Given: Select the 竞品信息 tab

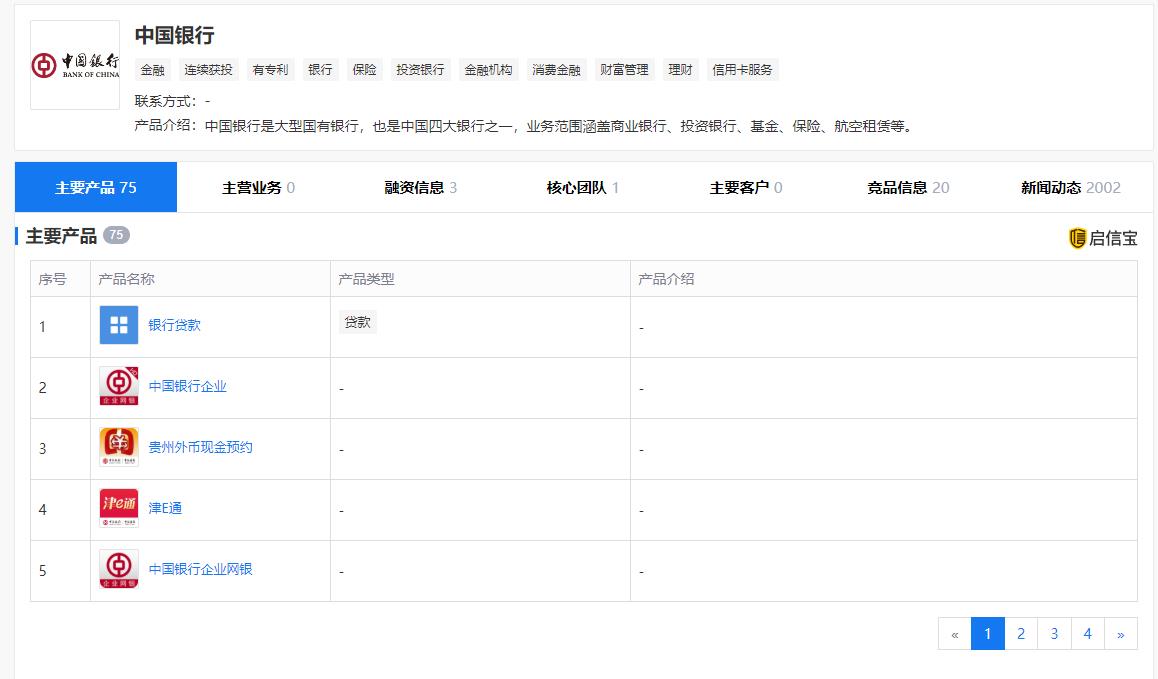Looking at the screenshot, I should (908, 188).
